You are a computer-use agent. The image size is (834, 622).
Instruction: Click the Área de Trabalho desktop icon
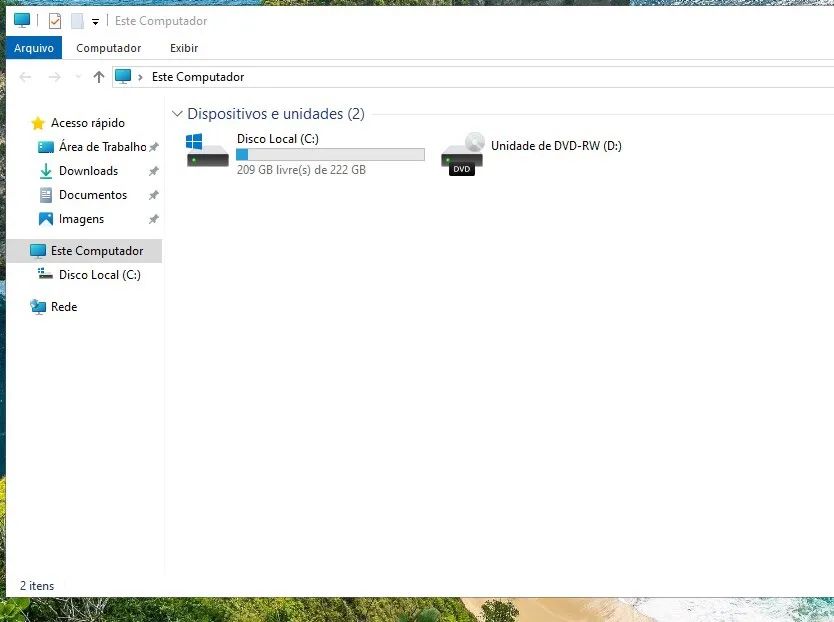click(46, 147)
